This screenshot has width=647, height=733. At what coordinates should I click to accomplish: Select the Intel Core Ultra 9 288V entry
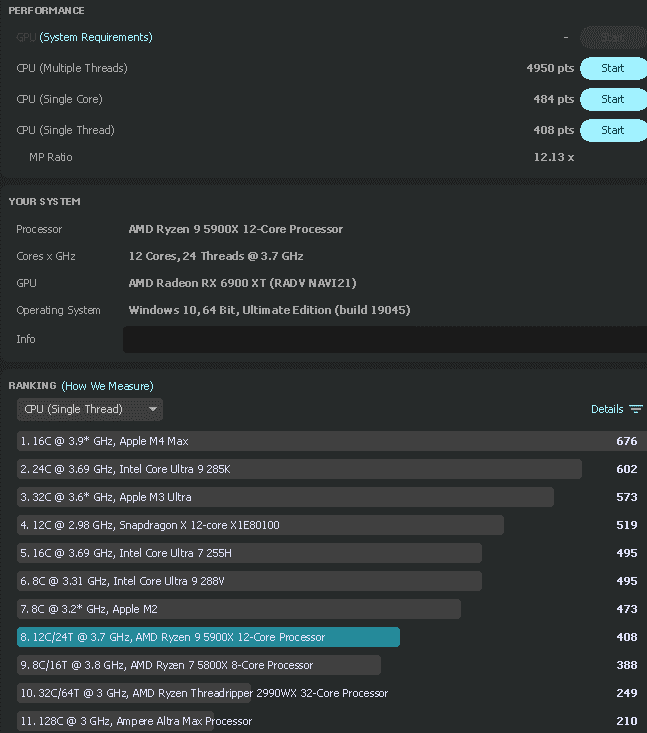(249, 581)
